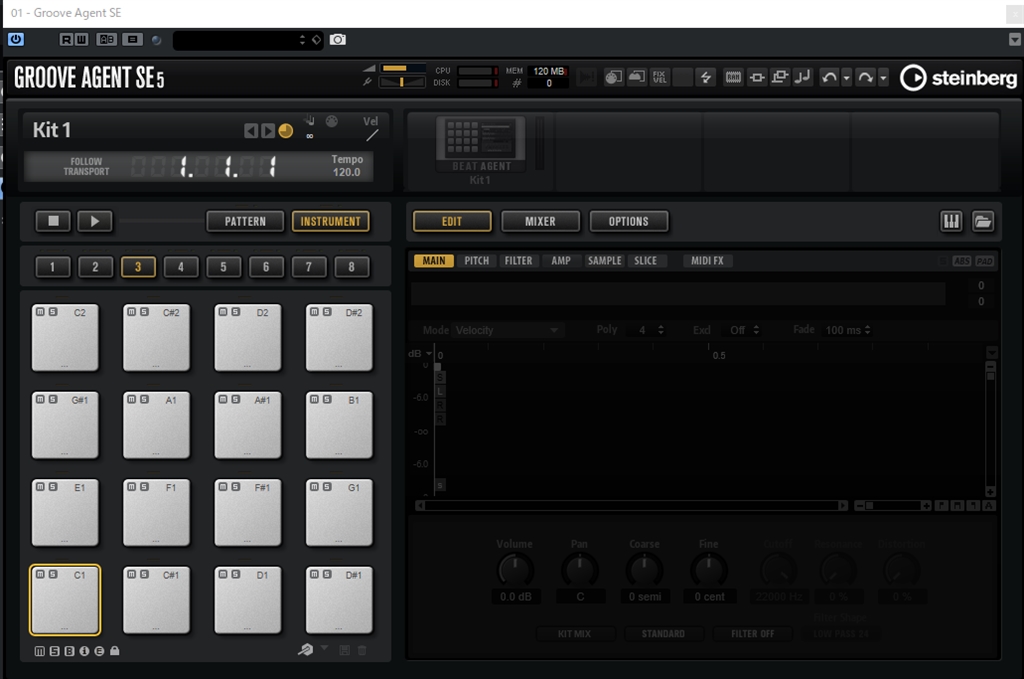Mute pad C1

(x=40, y=575)
